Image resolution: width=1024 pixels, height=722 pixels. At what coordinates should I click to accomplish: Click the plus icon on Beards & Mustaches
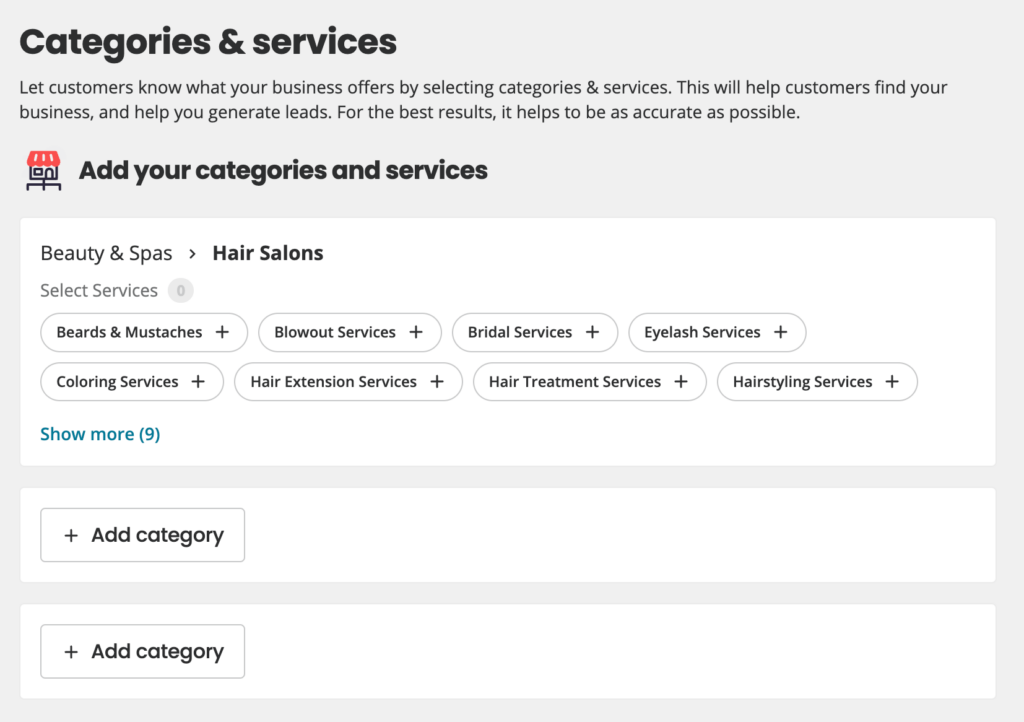222,332
